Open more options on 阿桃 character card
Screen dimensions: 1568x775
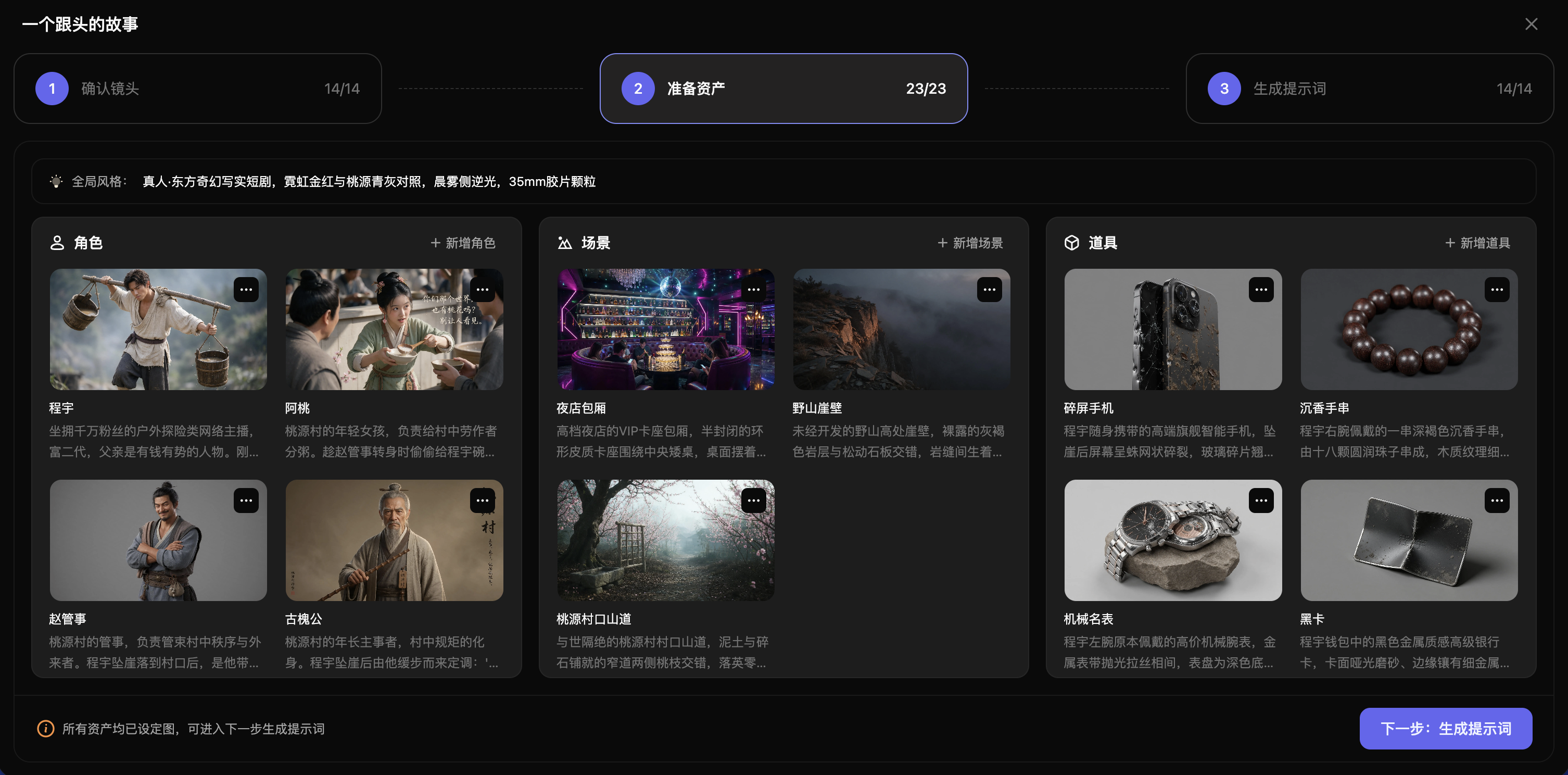click(482, 290)
